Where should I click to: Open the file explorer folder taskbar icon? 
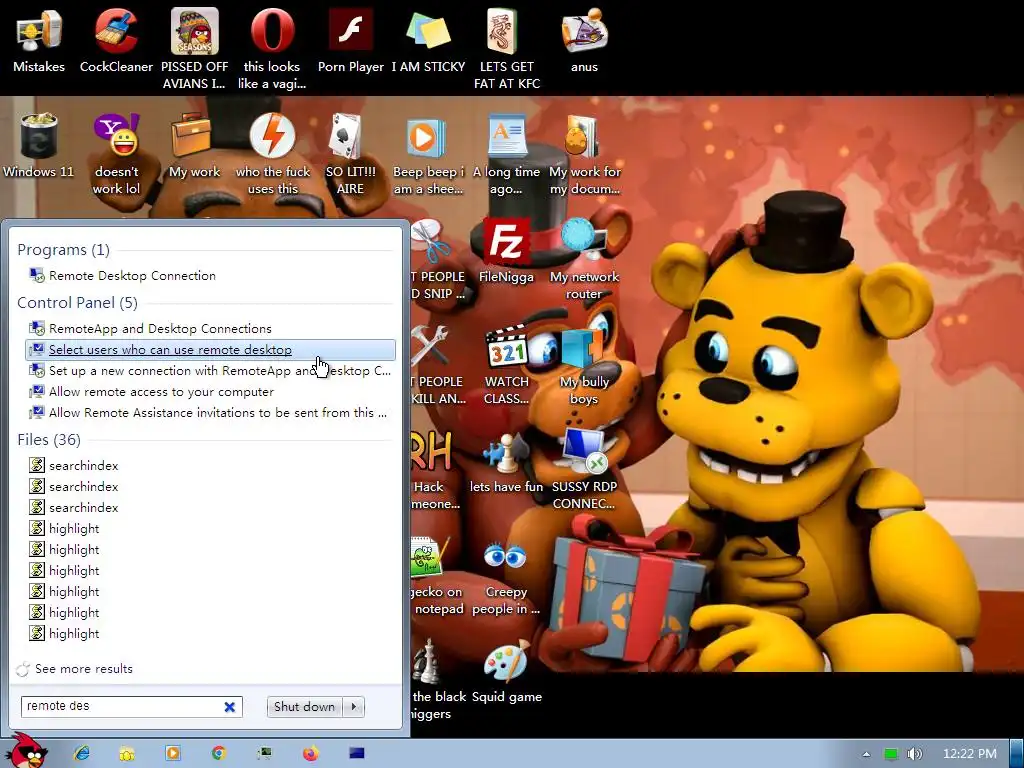127,753
